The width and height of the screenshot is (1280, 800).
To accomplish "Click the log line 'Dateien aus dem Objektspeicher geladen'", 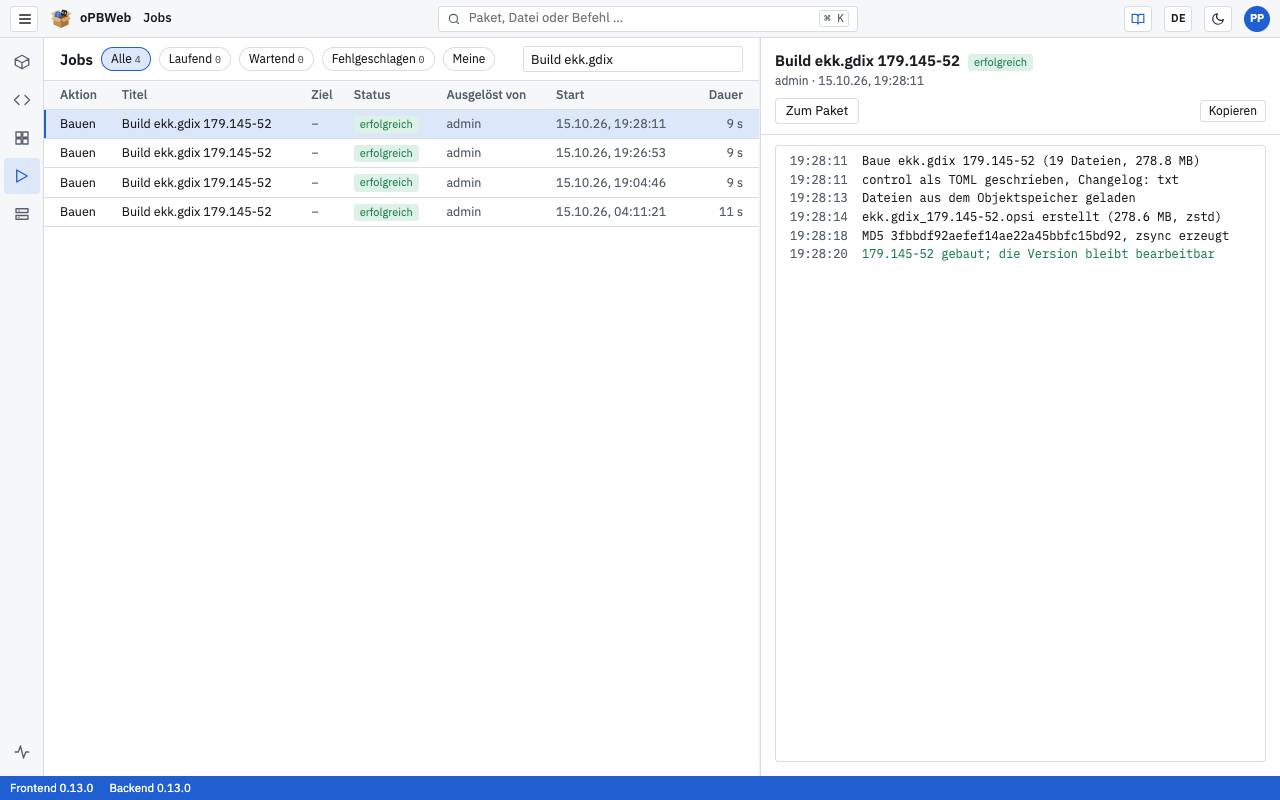I will pos(1020,198).
